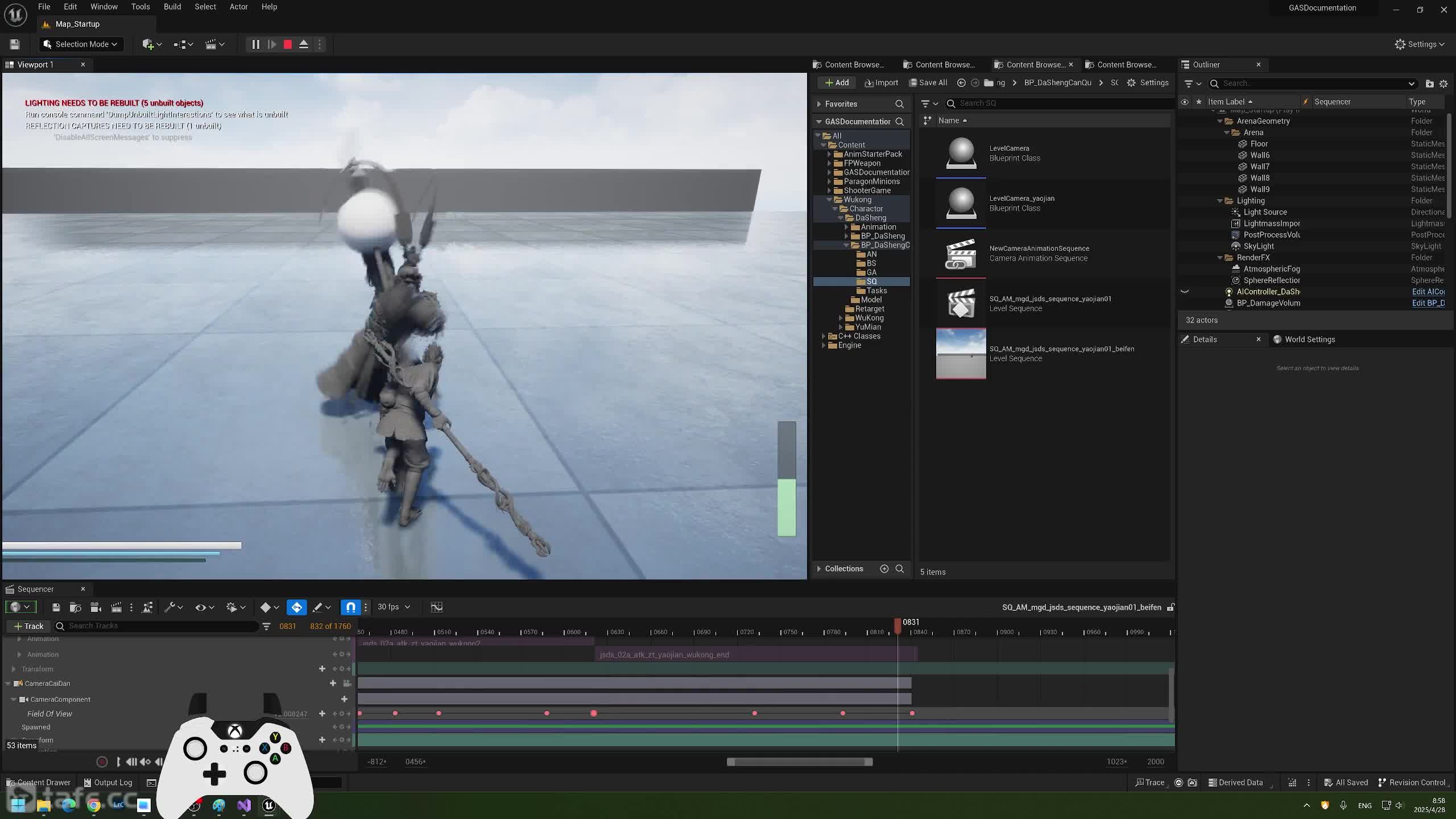The image size is (1456, 819).
Task: Select jsds_02a_atk_zt_yaojian_wukong_end animation section
Action: 756,655
